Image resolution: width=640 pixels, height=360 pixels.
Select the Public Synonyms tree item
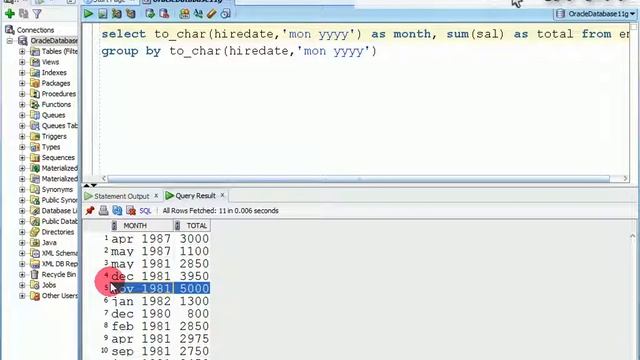[60, 200]
